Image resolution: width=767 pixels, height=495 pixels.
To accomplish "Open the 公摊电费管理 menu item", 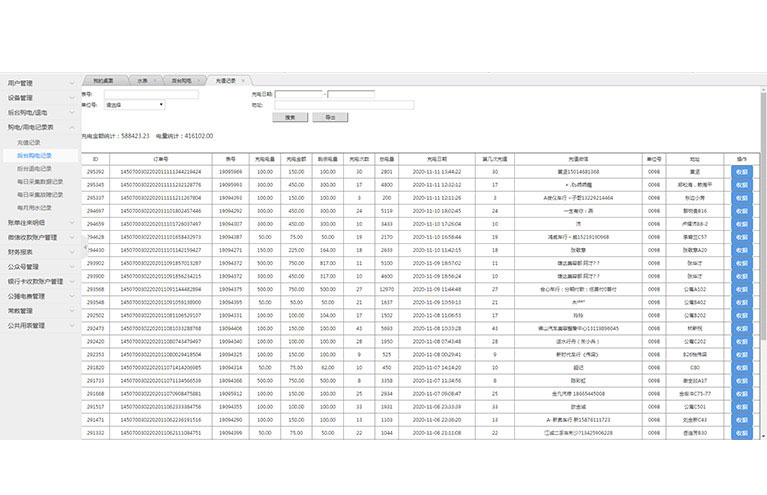I will point(26,296).
